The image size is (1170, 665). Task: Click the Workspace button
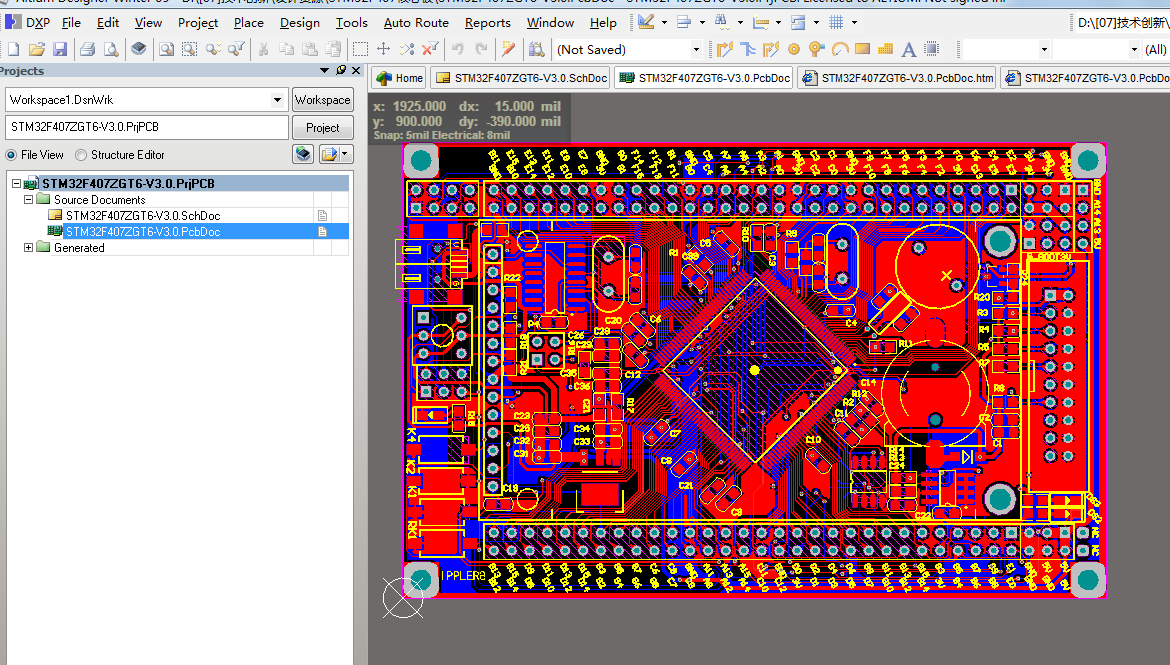[x=322, y=100]
